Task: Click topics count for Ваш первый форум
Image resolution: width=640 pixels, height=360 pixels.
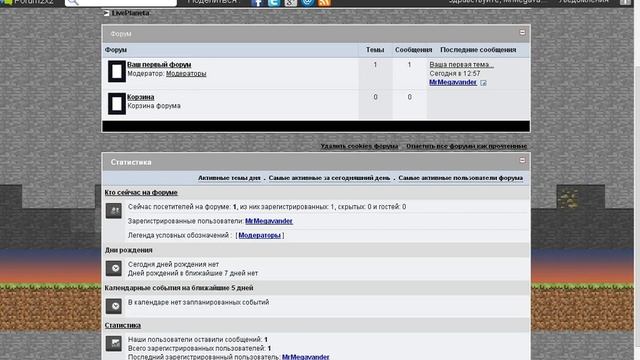Action: (375, 64)
